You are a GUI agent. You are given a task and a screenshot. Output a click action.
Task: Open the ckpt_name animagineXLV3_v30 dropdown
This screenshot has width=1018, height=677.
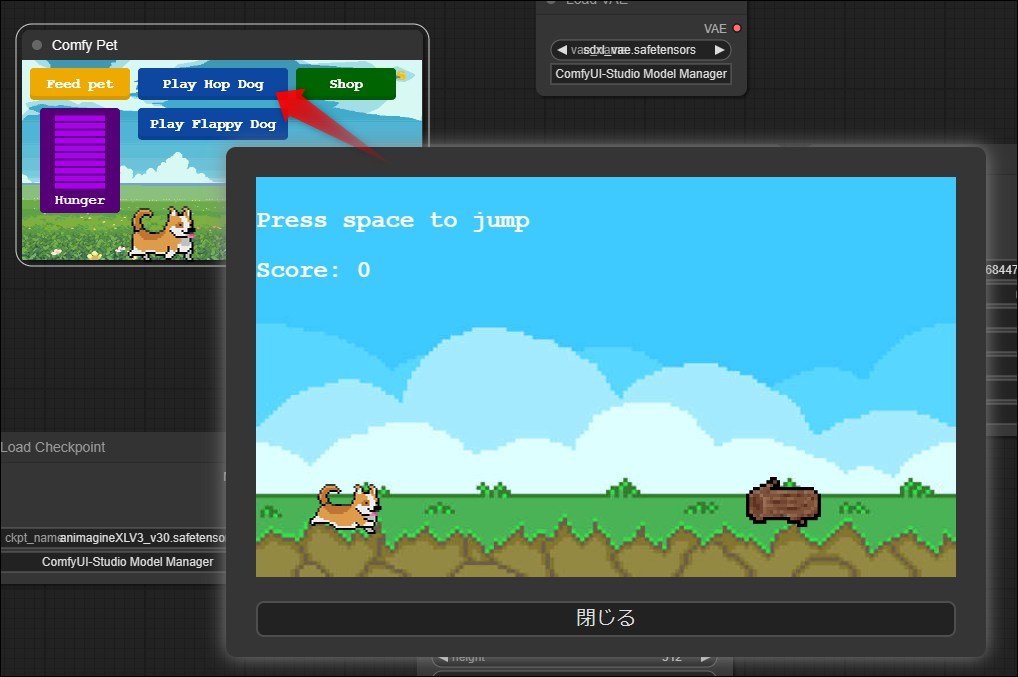point(114,538)
